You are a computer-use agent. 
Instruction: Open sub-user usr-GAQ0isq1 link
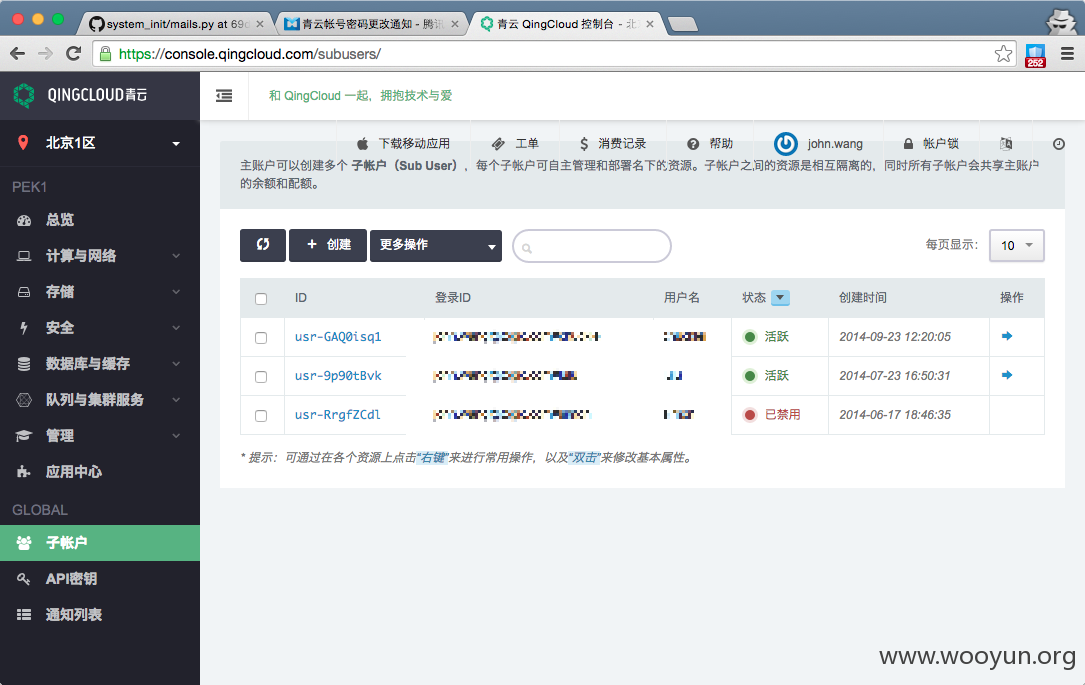coord(338,337)
